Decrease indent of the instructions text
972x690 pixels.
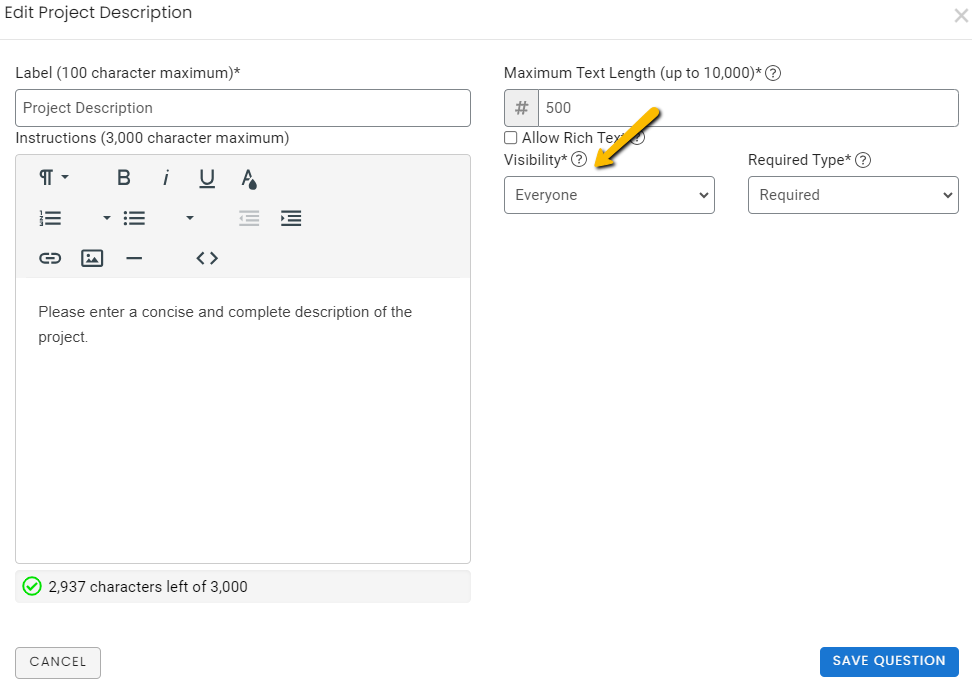coord(248,217)
